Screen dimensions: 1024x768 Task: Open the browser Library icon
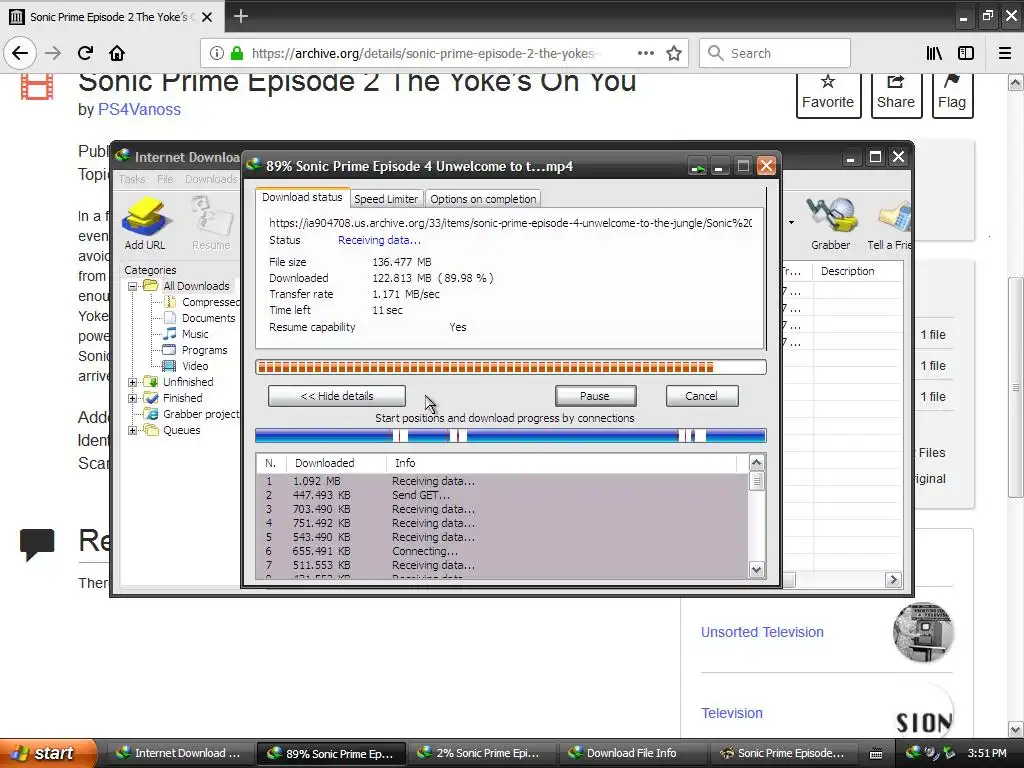tap(934, 54)
